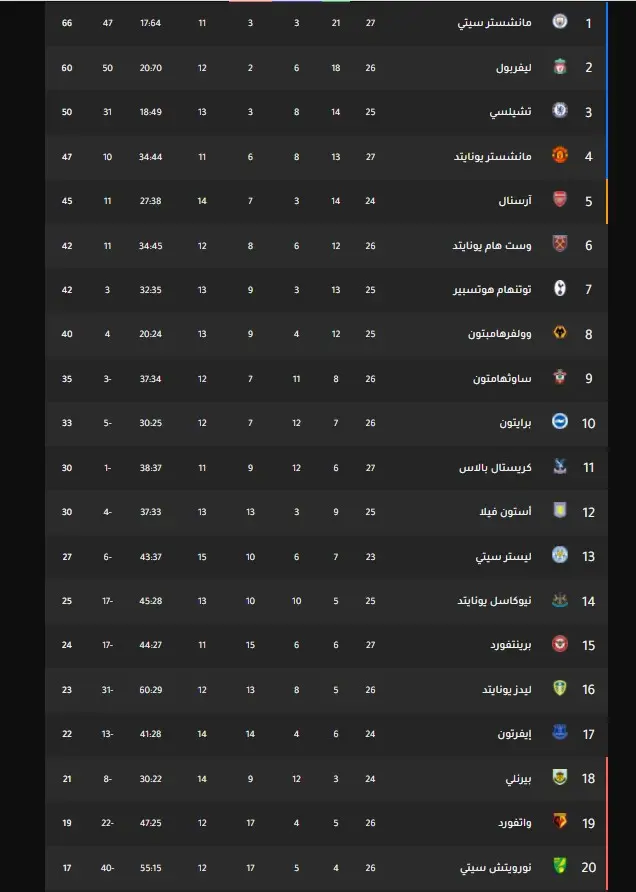
Task: Click the Brighton blue round crest
Action: coord(560,422)
